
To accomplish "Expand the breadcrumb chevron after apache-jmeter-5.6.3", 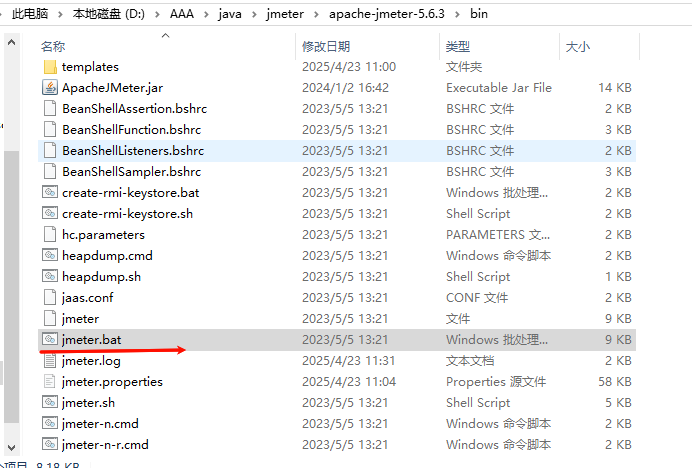I will (458, 14).
